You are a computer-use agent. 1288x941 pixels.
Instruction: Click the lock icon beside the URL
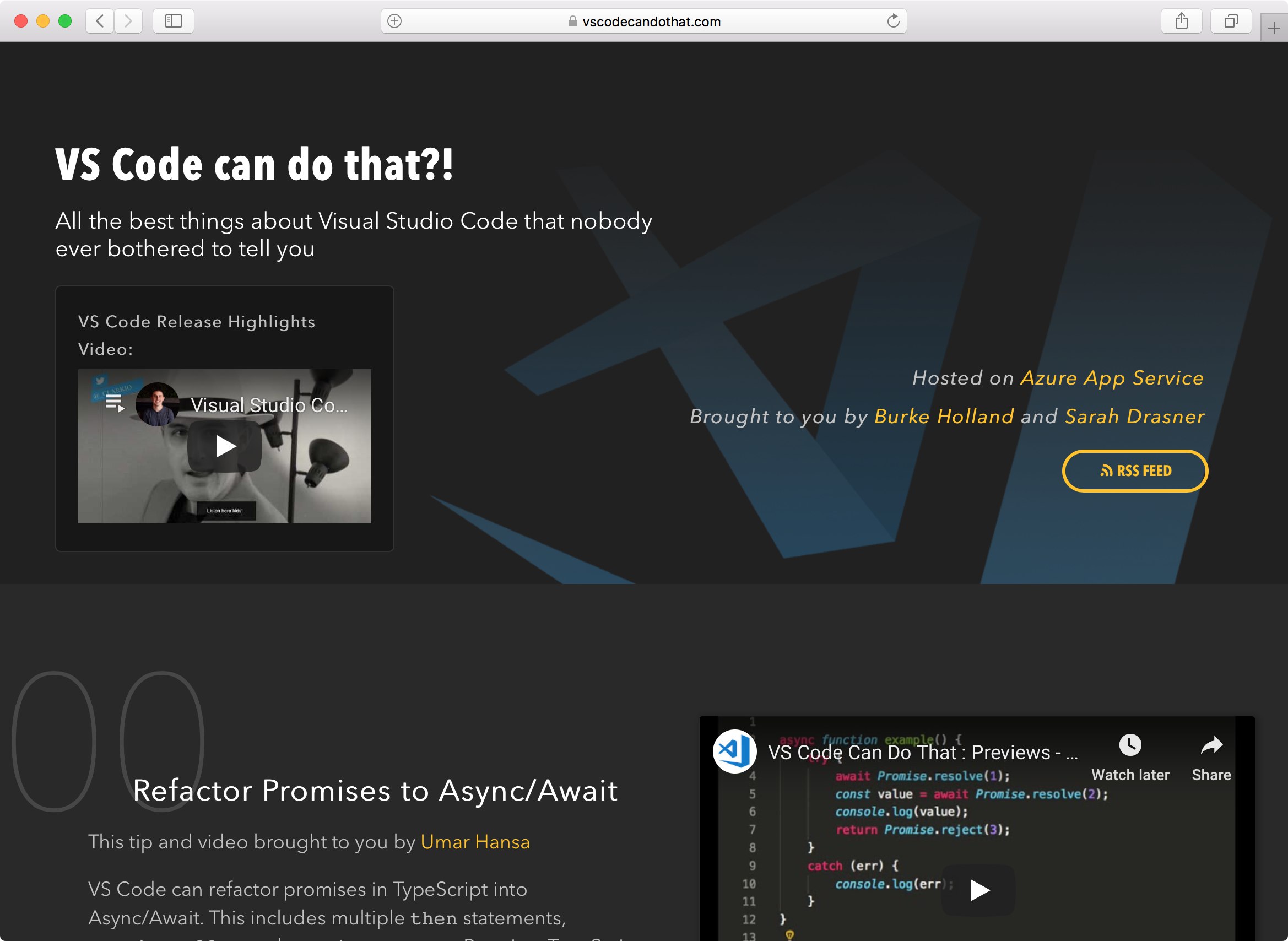(572, 21)
